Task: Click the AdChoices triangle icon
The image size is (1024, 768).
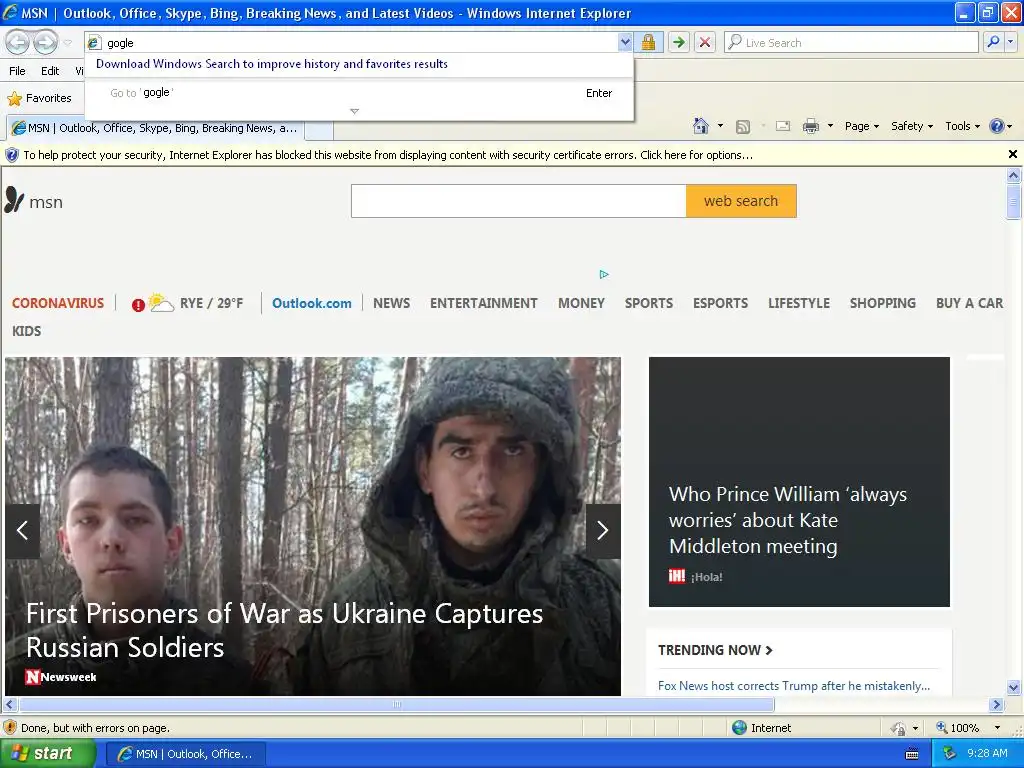Action: (x=604, y=274)
